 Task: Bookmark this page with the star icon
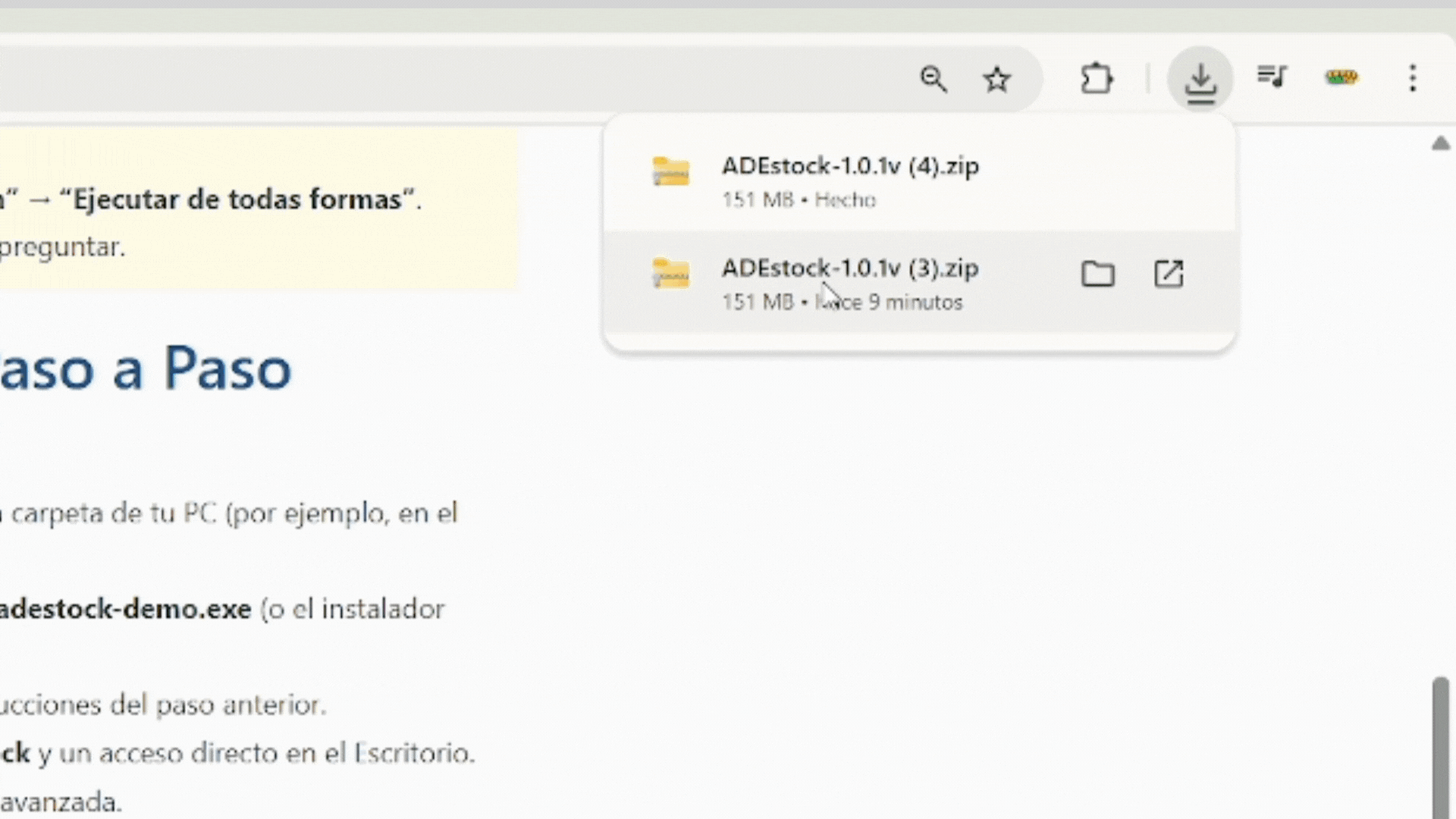(x=996, y=78)
